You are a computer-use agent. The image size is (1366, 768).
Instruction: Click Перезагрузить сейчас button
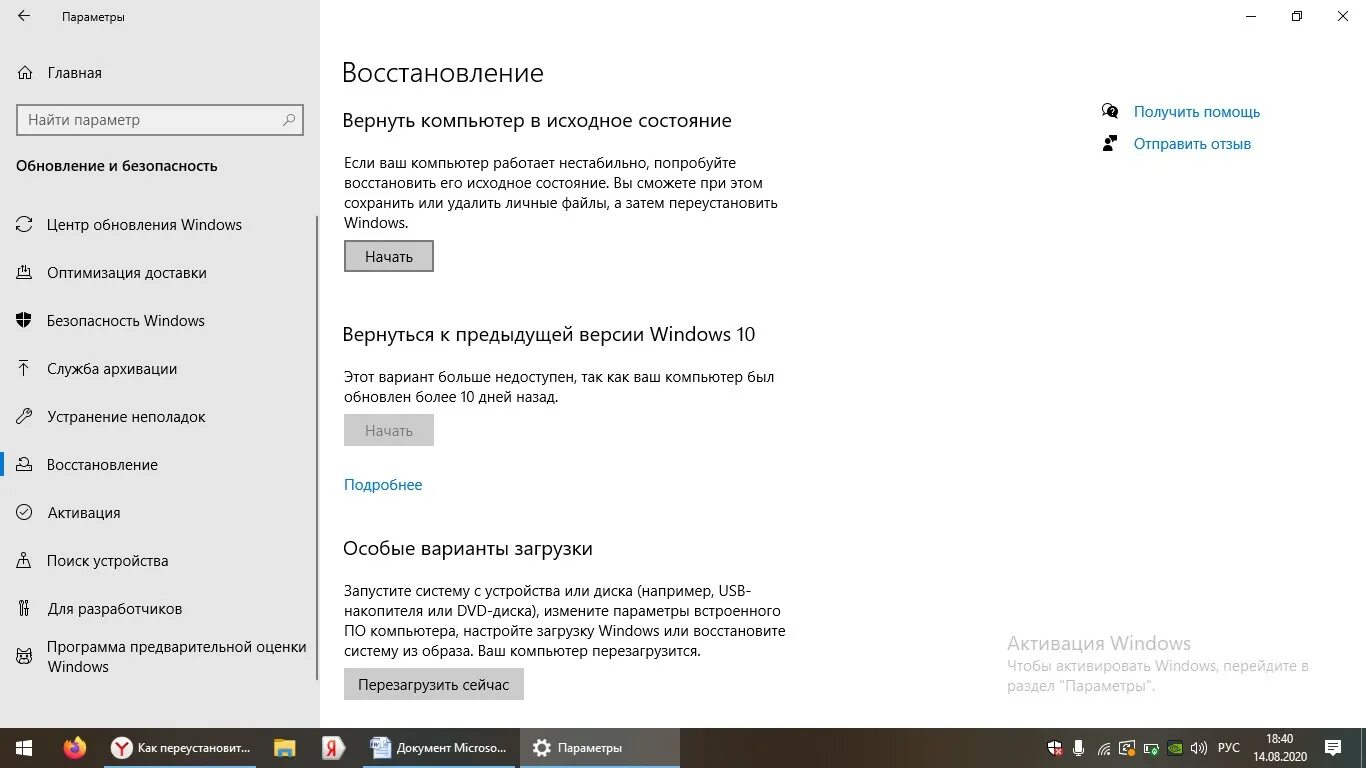pos(434,685)
